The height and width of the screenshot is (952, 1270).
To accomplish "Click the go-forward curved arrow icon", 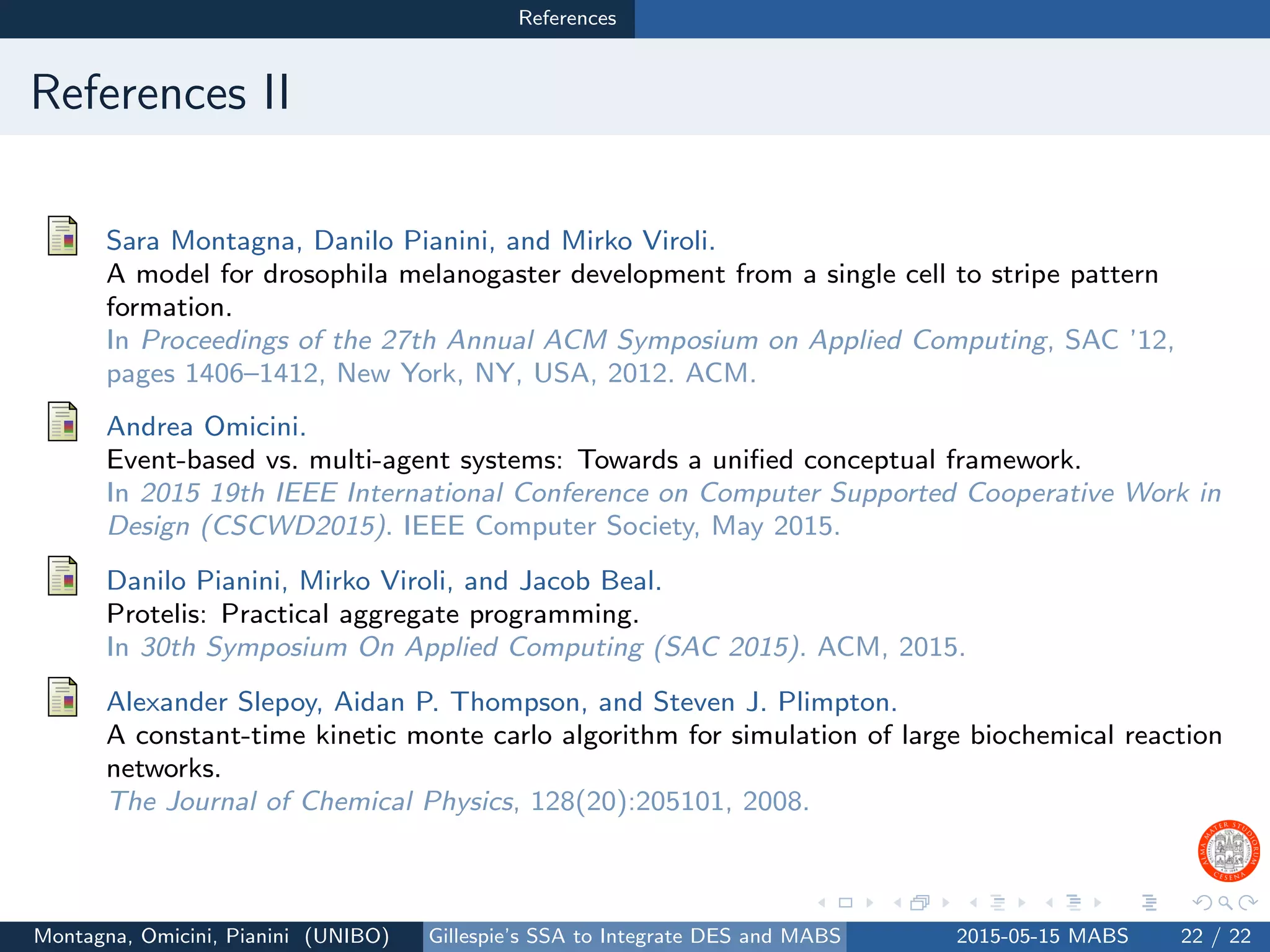I will point(1248,903).
